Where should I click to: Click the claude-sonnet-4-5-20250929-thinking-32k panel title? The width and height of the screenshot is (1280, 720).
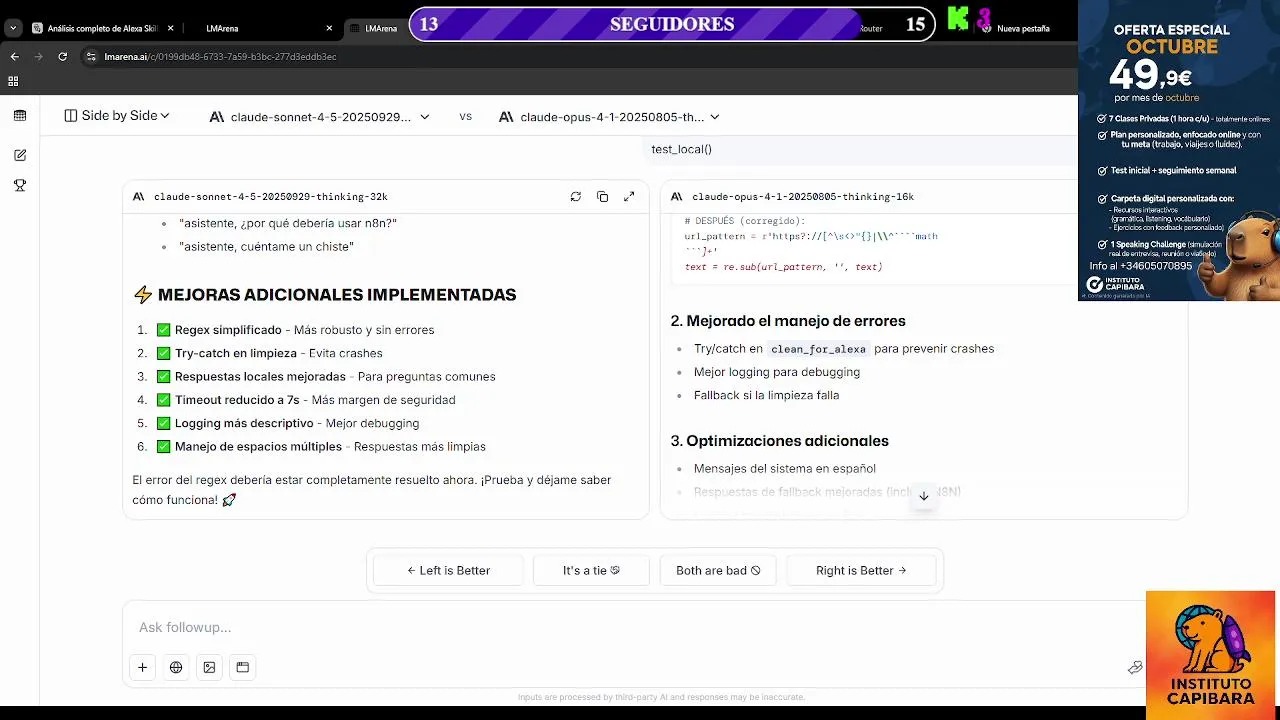[x=270, y=197]
